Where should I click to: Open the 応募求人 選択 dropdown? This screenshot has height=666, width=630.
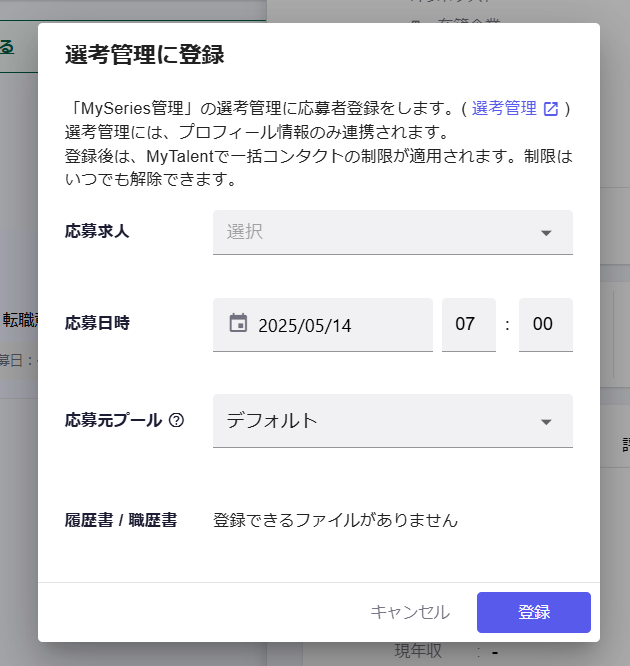[380, 232]
